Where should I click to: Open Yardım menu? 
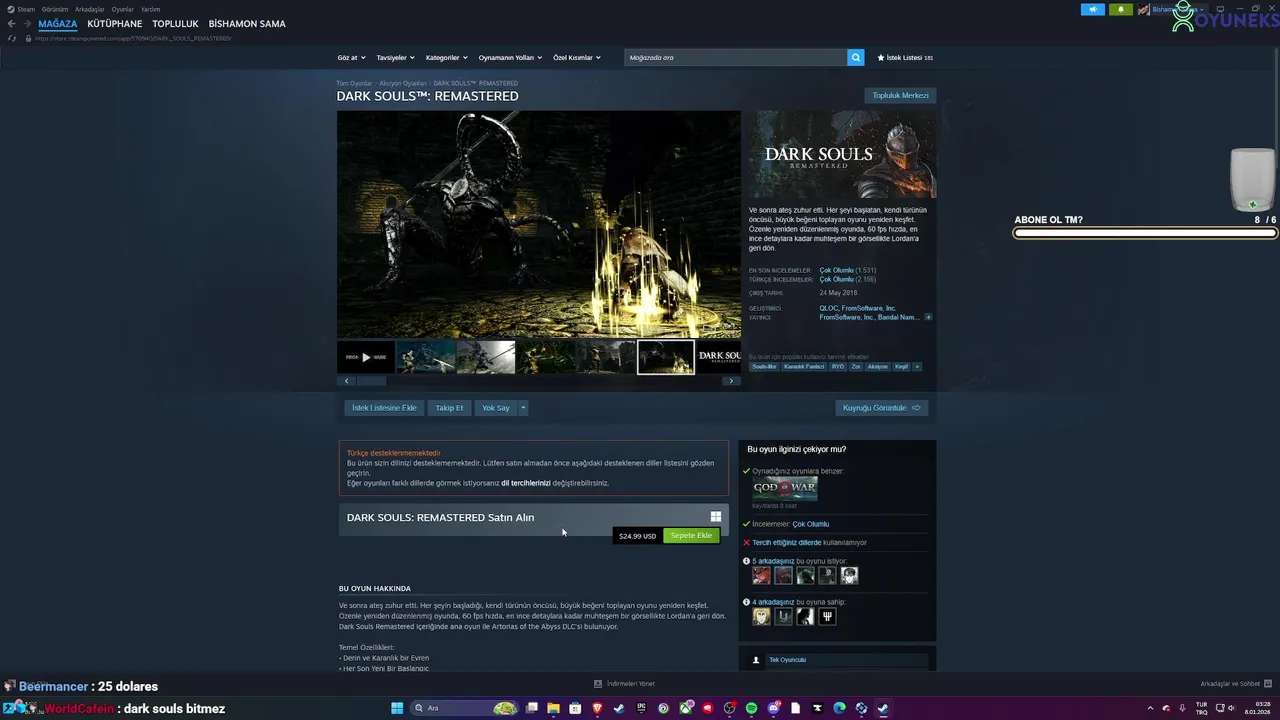(150, 9)
